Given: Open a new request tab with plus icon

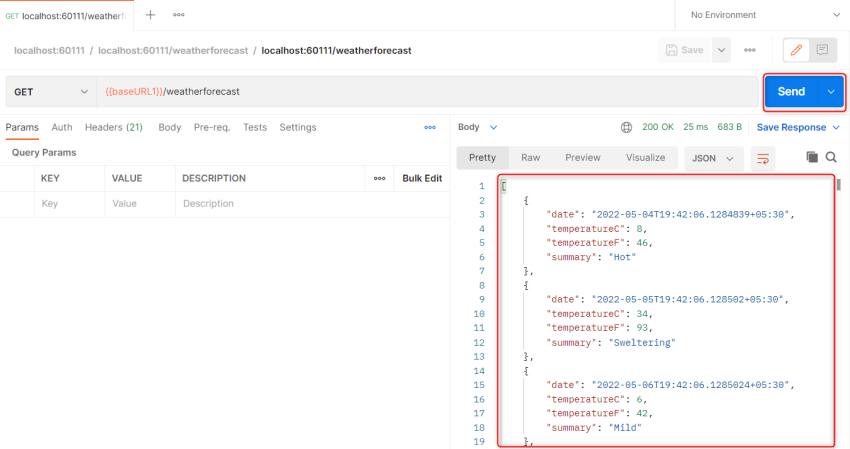Looking at the screenshot, I should click(x=151, y=15).
